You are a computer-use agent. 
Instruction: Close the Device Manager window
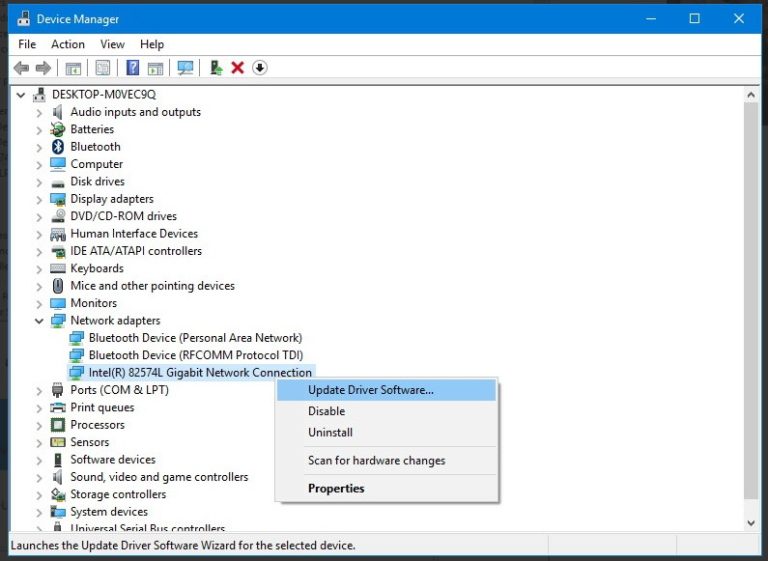(739, 19)
